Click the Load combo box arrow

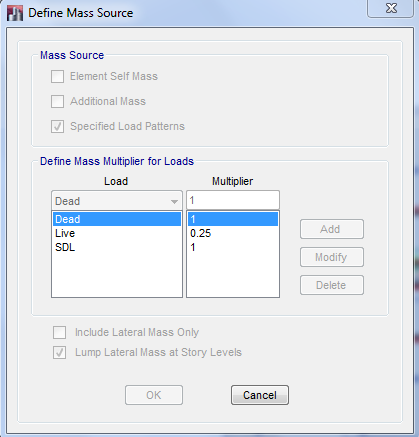click(x=174, y=201)
